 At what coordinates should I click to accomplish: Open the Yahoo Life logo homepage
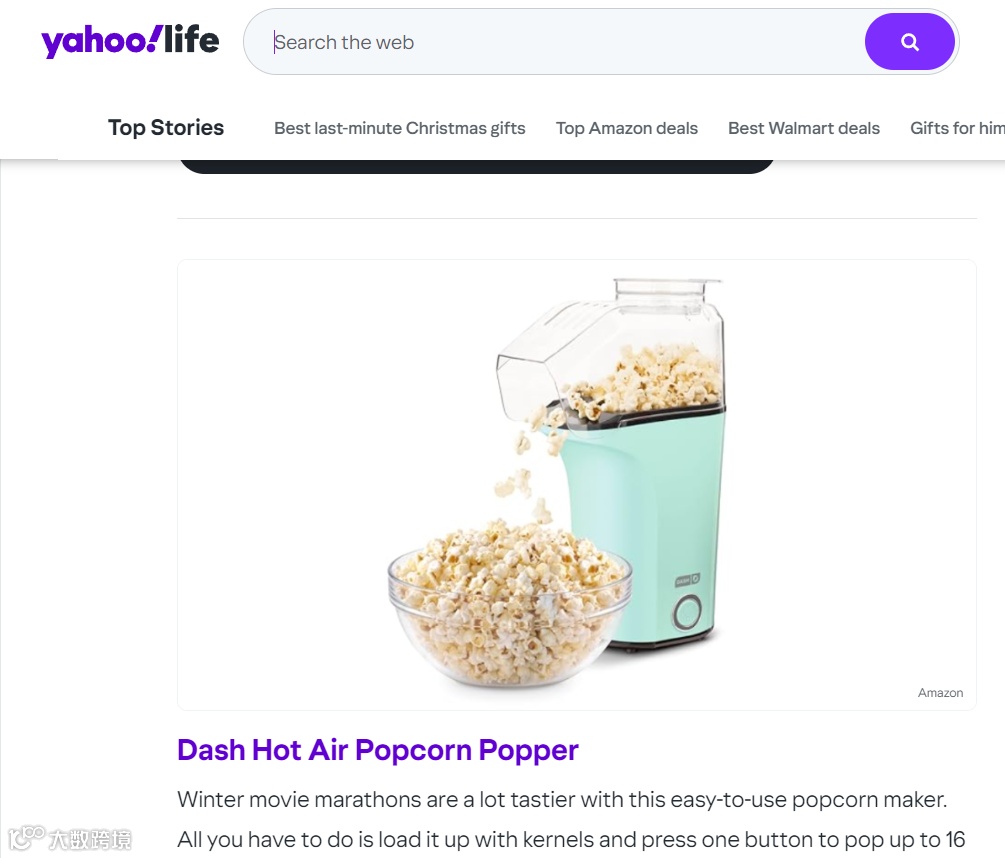click(130, 41)
